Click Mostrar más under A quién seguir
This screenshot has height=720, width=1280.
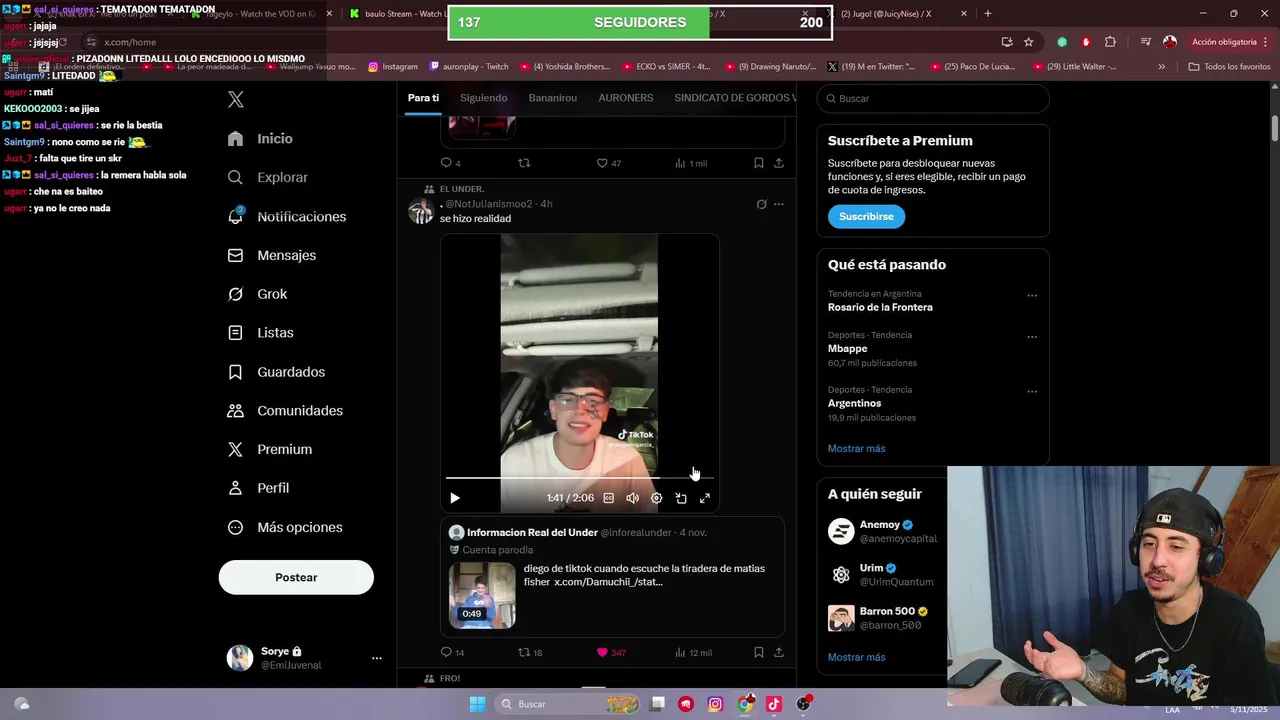(x=857, y=657)
